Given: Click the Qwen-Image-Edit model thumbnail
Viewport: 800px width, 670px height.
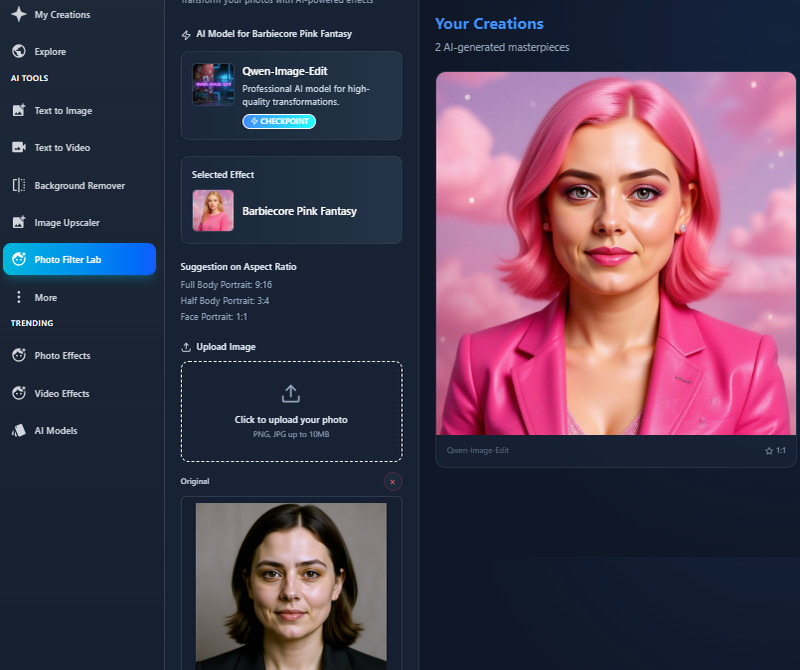Looking at the screenshot, I should 213,84.
